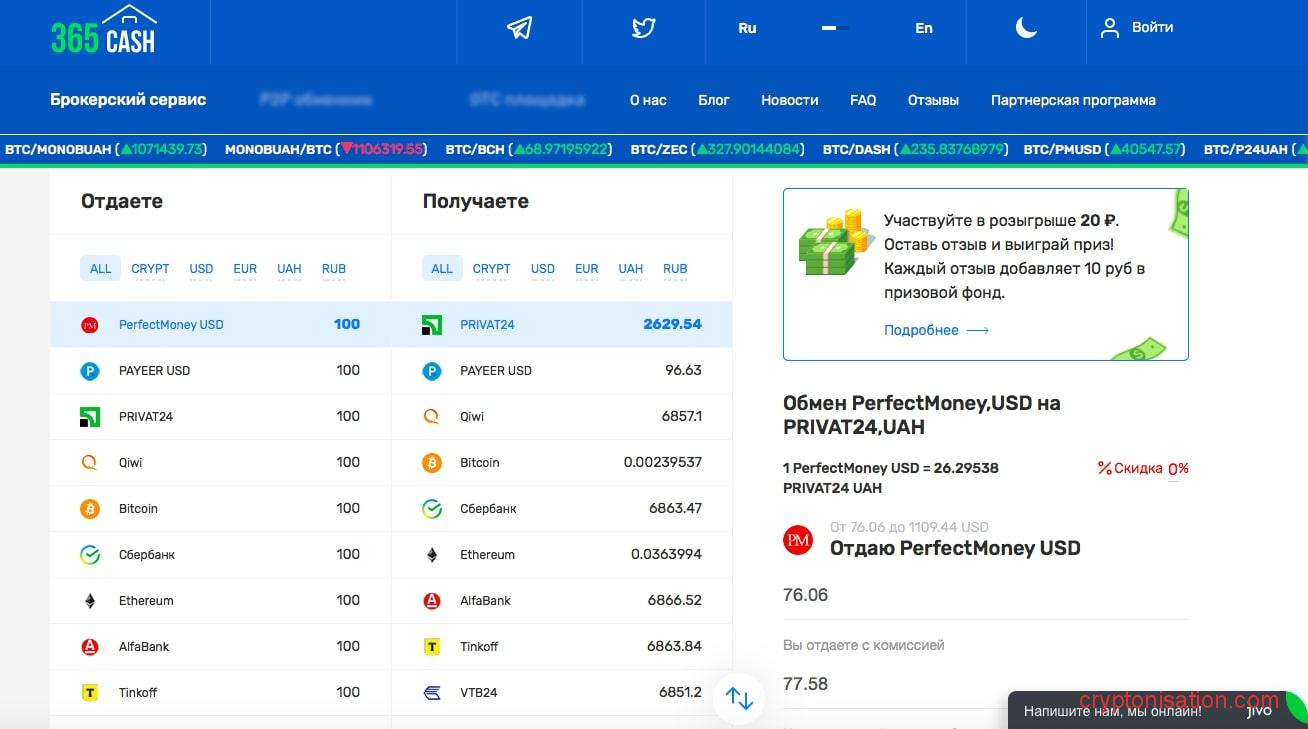Open the FAQ menu item

[x=863, y=100]
